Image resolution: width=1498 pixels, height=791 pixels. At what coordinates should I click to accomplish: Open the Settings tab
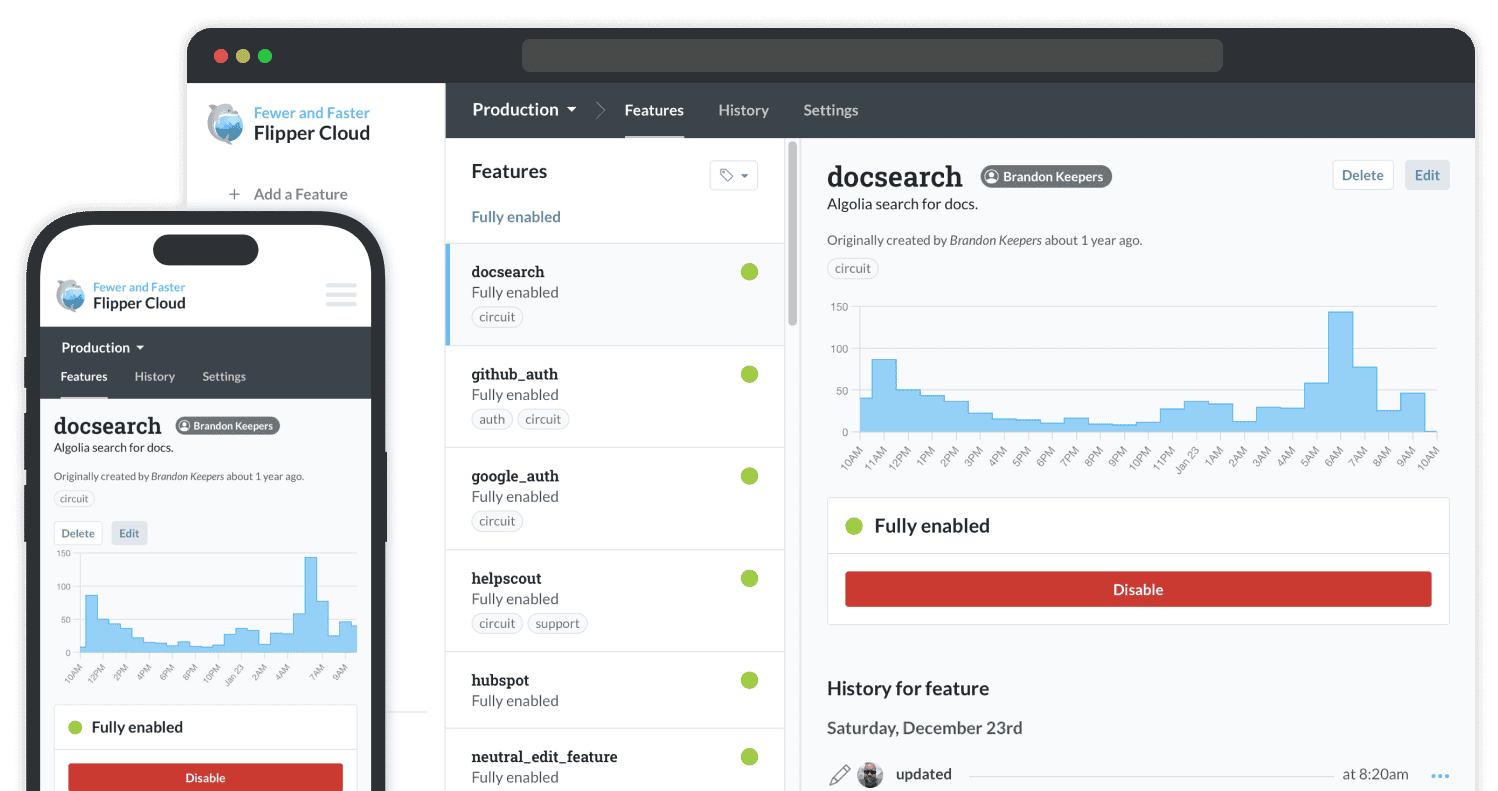pyautogui.click(x=830, y=110)
